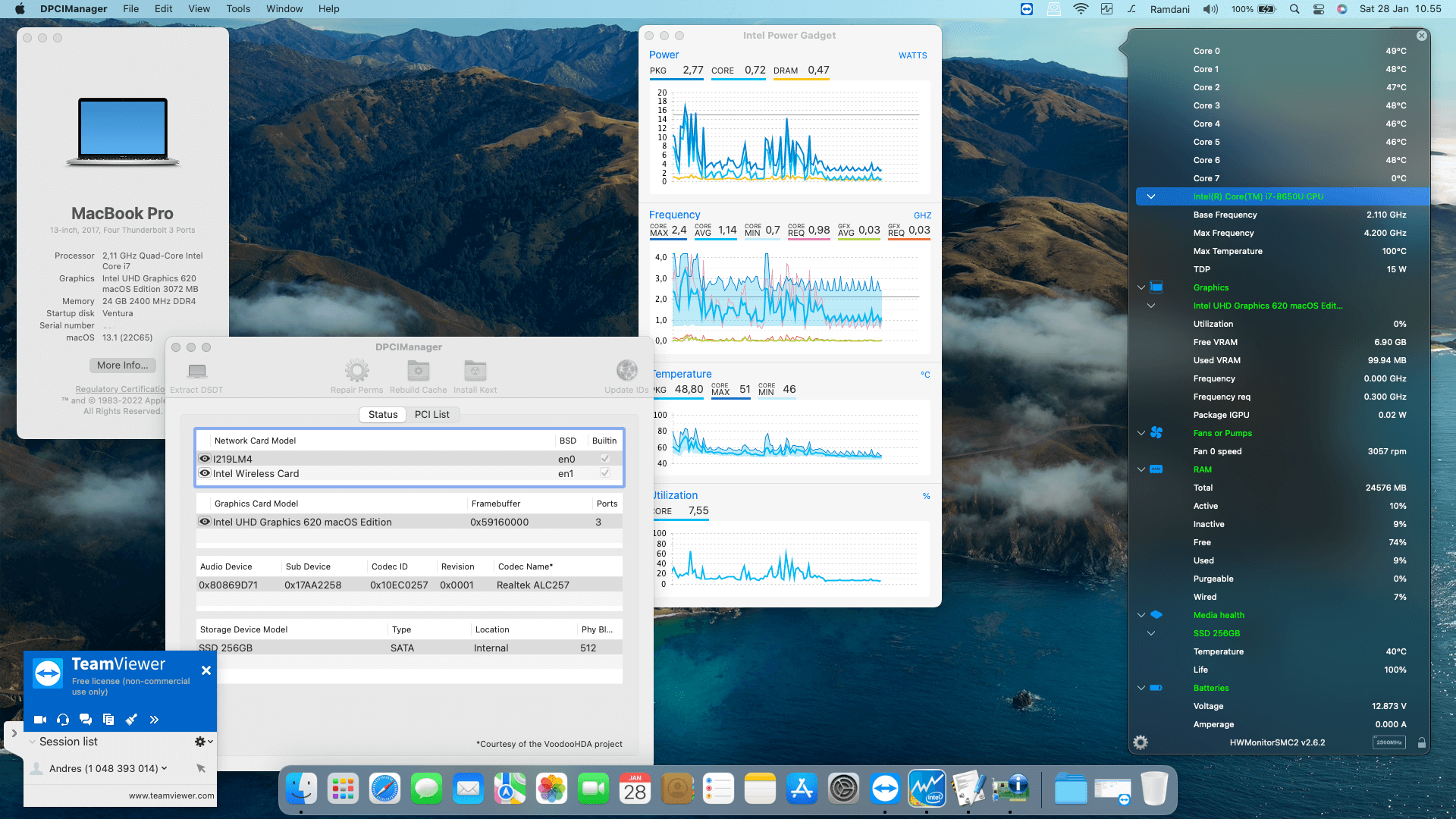Screen dimensions: 1456x819
Task: Open the www.teamviewer.com link
Action: coord(171,795)
